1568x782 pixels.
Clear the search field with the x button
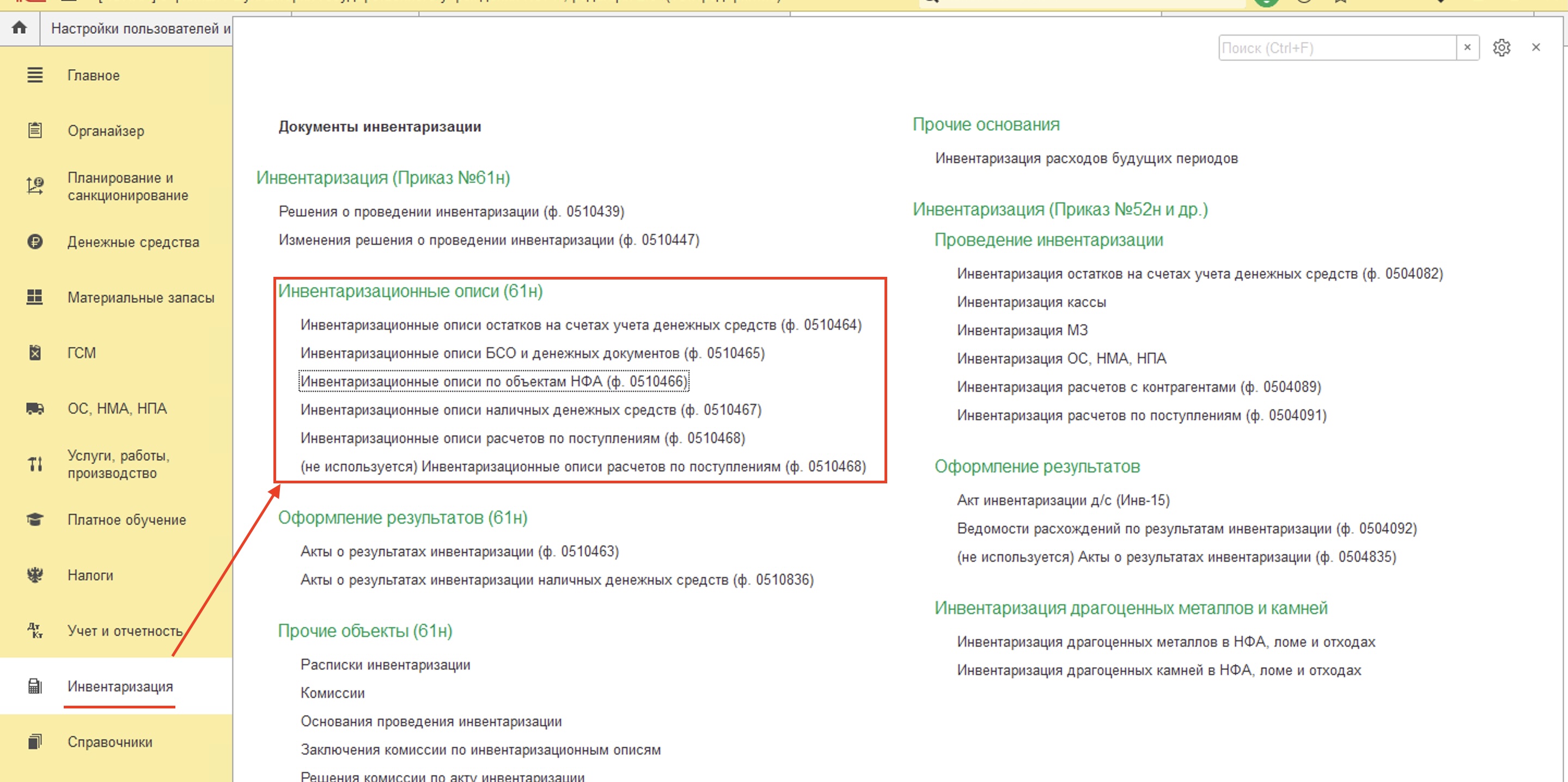pos(1467,47)
